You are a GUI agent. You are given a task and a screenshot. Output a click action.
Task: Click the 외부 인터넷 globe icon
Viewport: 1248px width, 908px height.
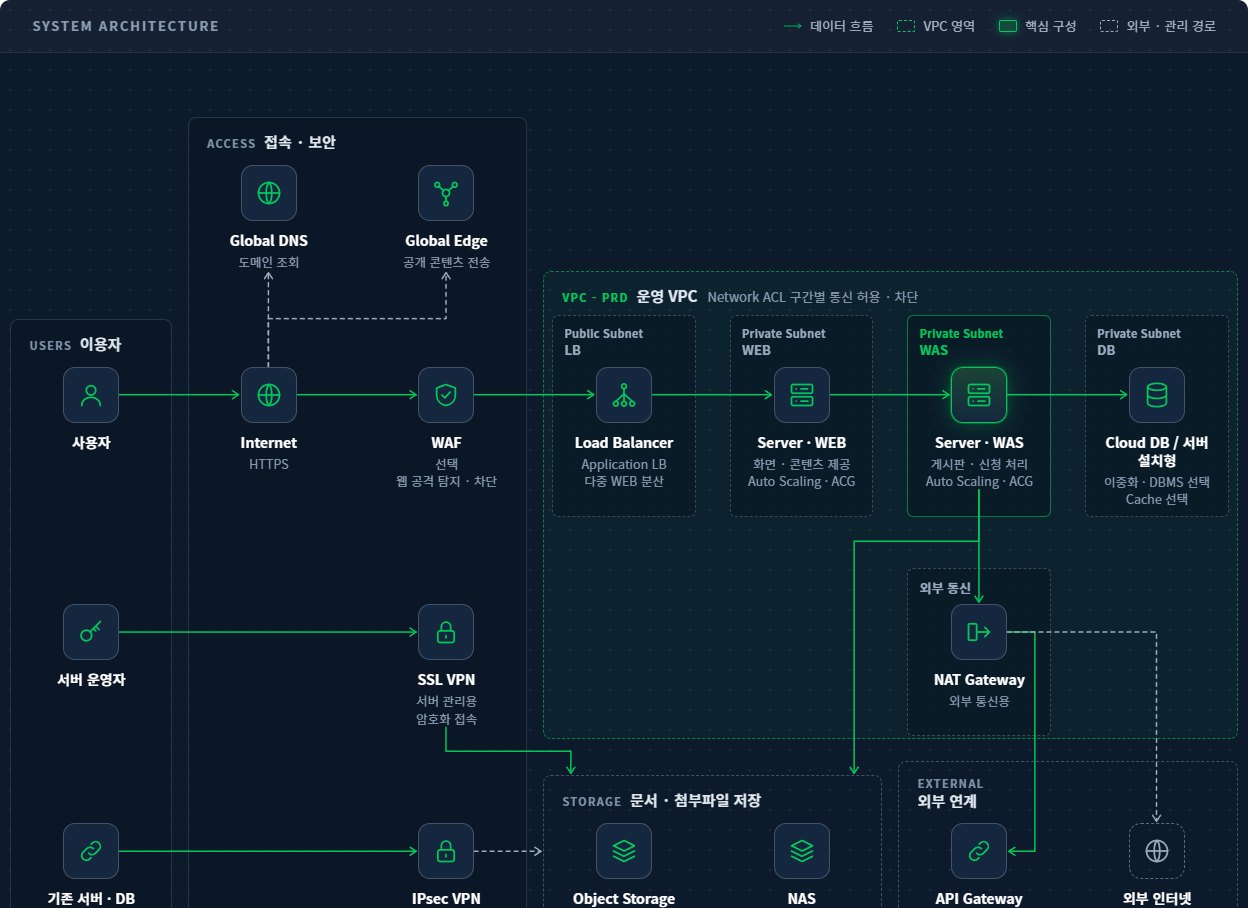(1157, 851)
